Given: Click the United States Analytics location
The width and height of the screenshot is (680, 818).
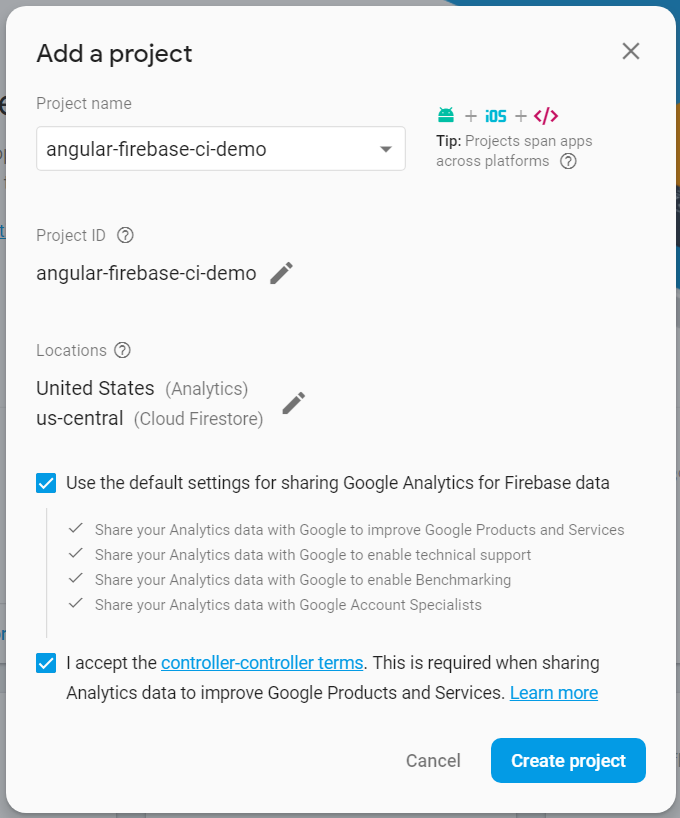Looking at the screenshot, I should tap(96, 388).
